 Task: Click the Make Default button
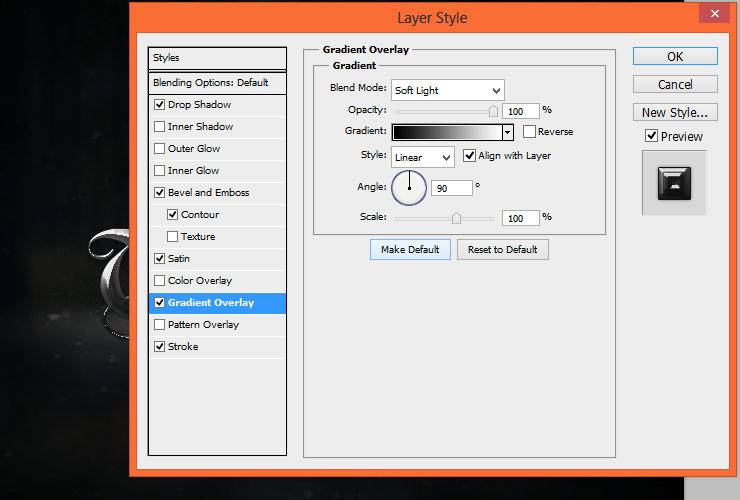(x=410, y=249)
